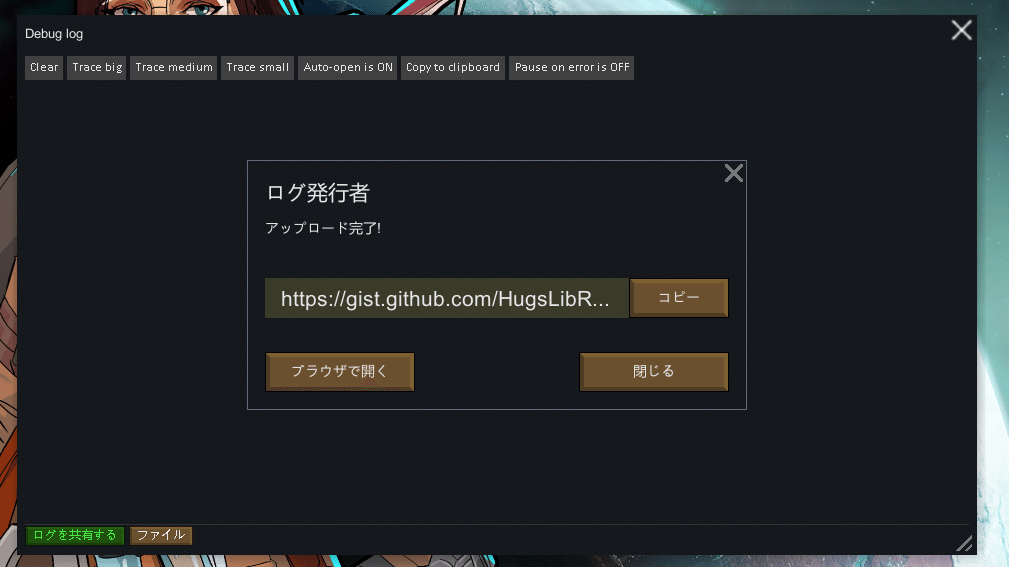
Task: Toggle Auto-open is ON
Action: point(347,68)
